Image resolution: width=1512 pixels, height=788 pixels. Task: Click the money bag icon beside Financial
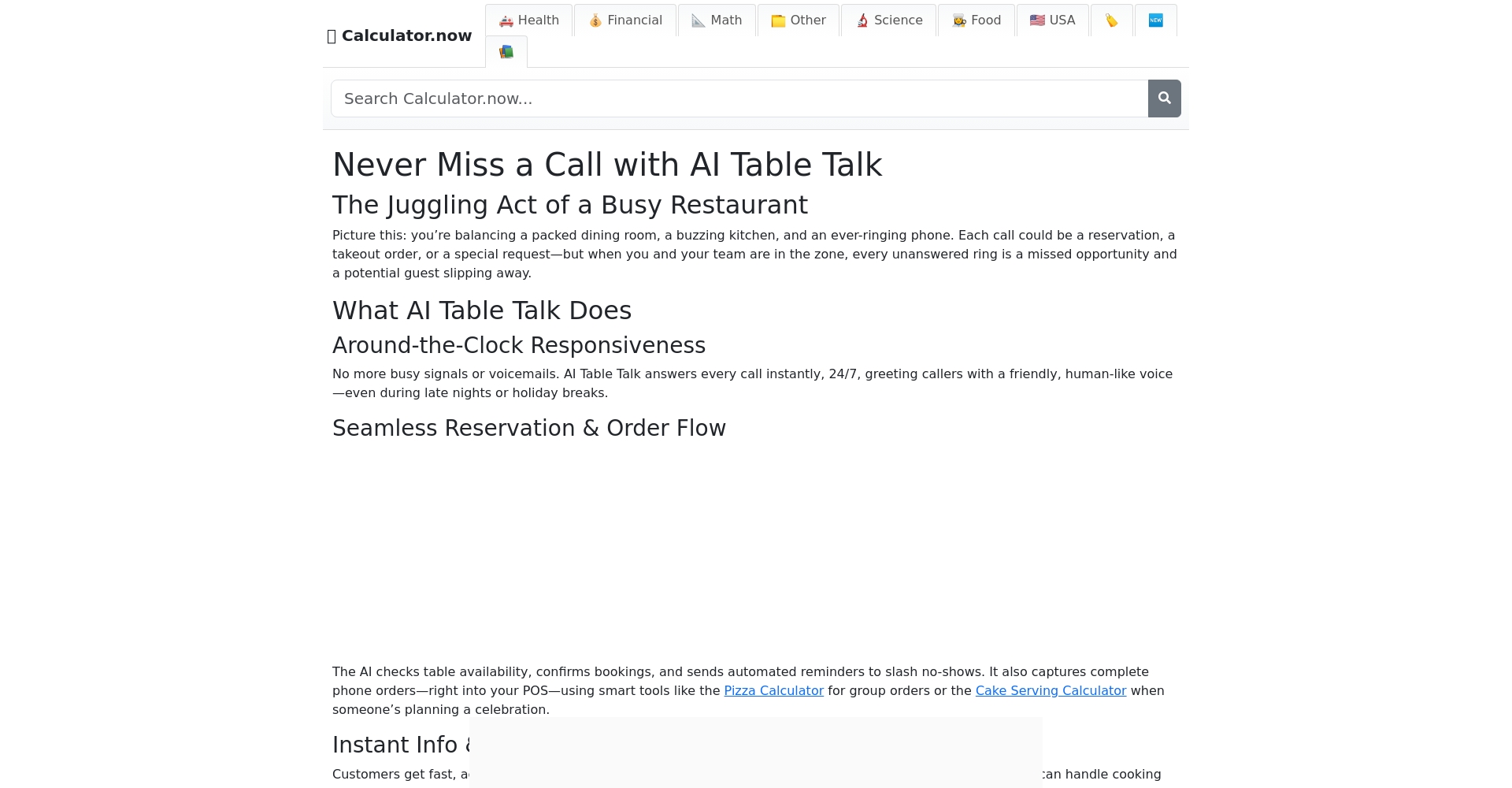click(x=595, y=20)
